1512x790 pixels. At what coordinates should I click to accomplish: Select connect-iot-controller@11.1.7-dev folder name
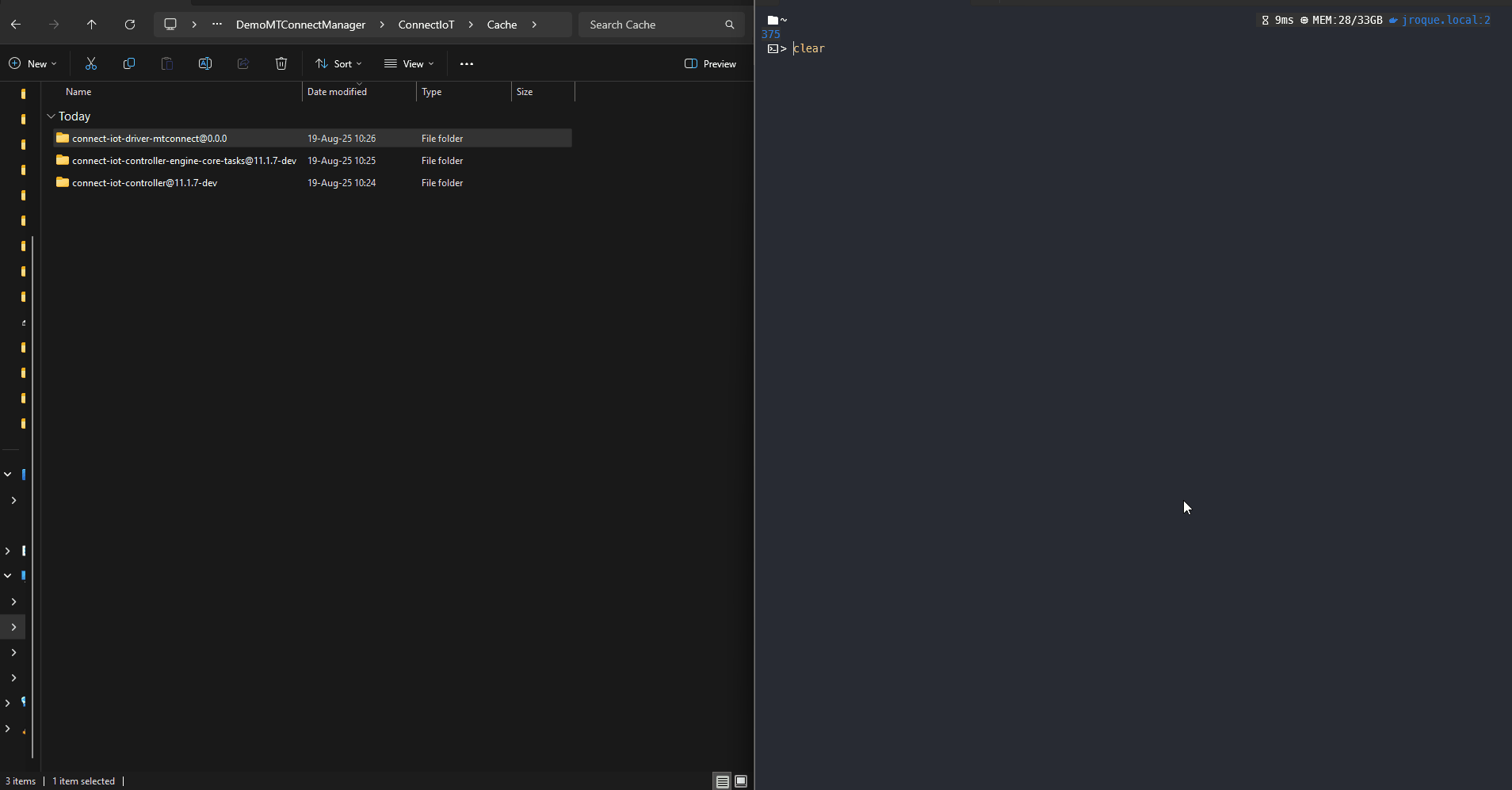144,182
